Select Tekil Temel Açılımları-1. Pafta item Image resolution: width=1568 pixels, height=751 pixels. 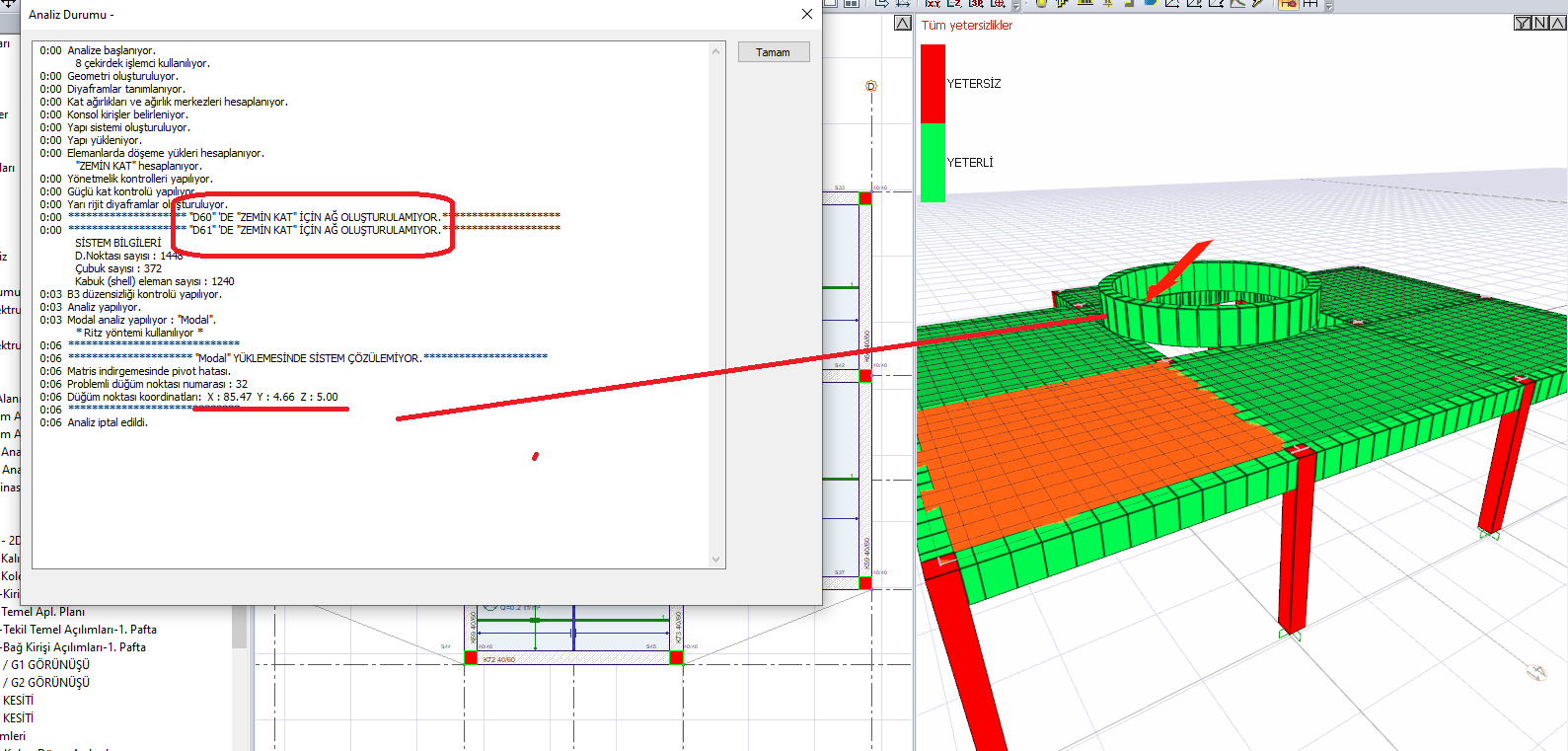coord(79,630)
